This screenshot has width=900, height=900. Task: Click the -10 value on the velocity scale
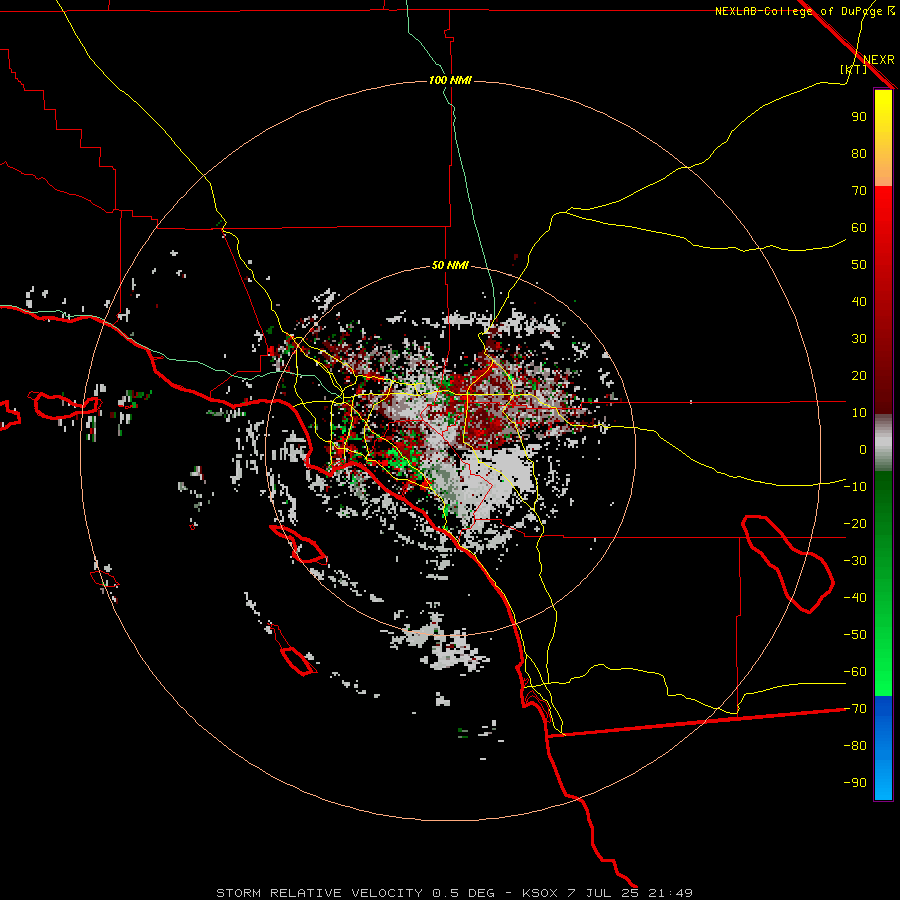pos(855,487)
